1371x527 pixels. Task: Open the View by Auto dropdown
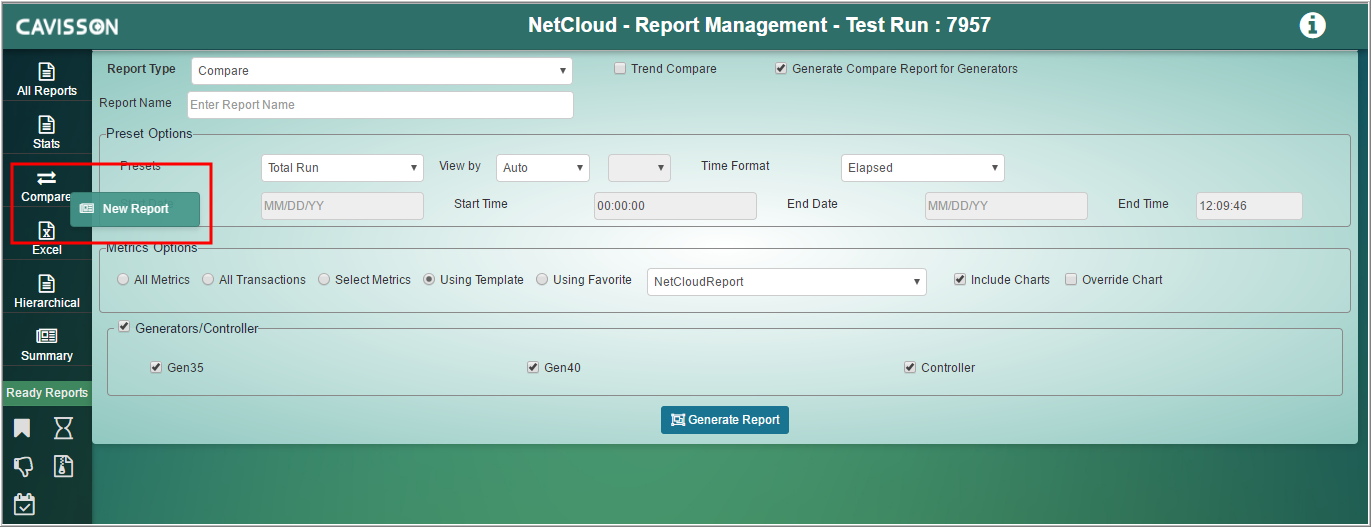click(543, 168)
